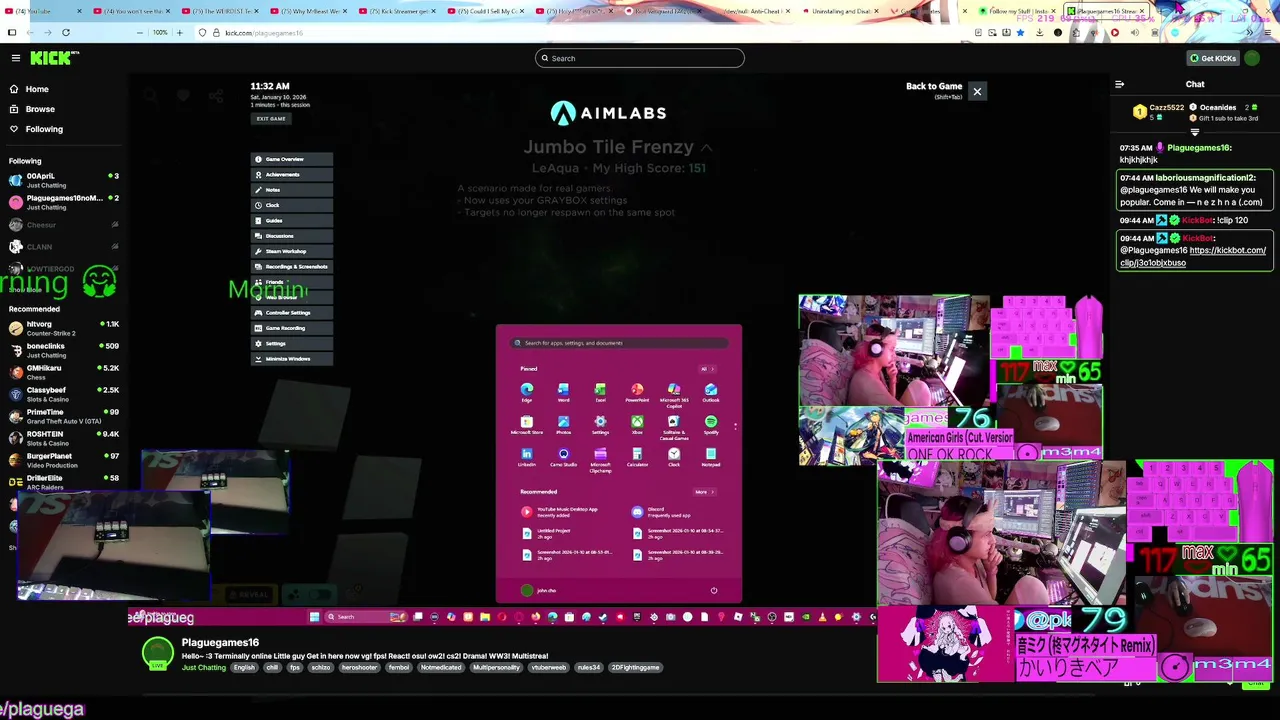Click the Start menu power icon

(714, 590)
